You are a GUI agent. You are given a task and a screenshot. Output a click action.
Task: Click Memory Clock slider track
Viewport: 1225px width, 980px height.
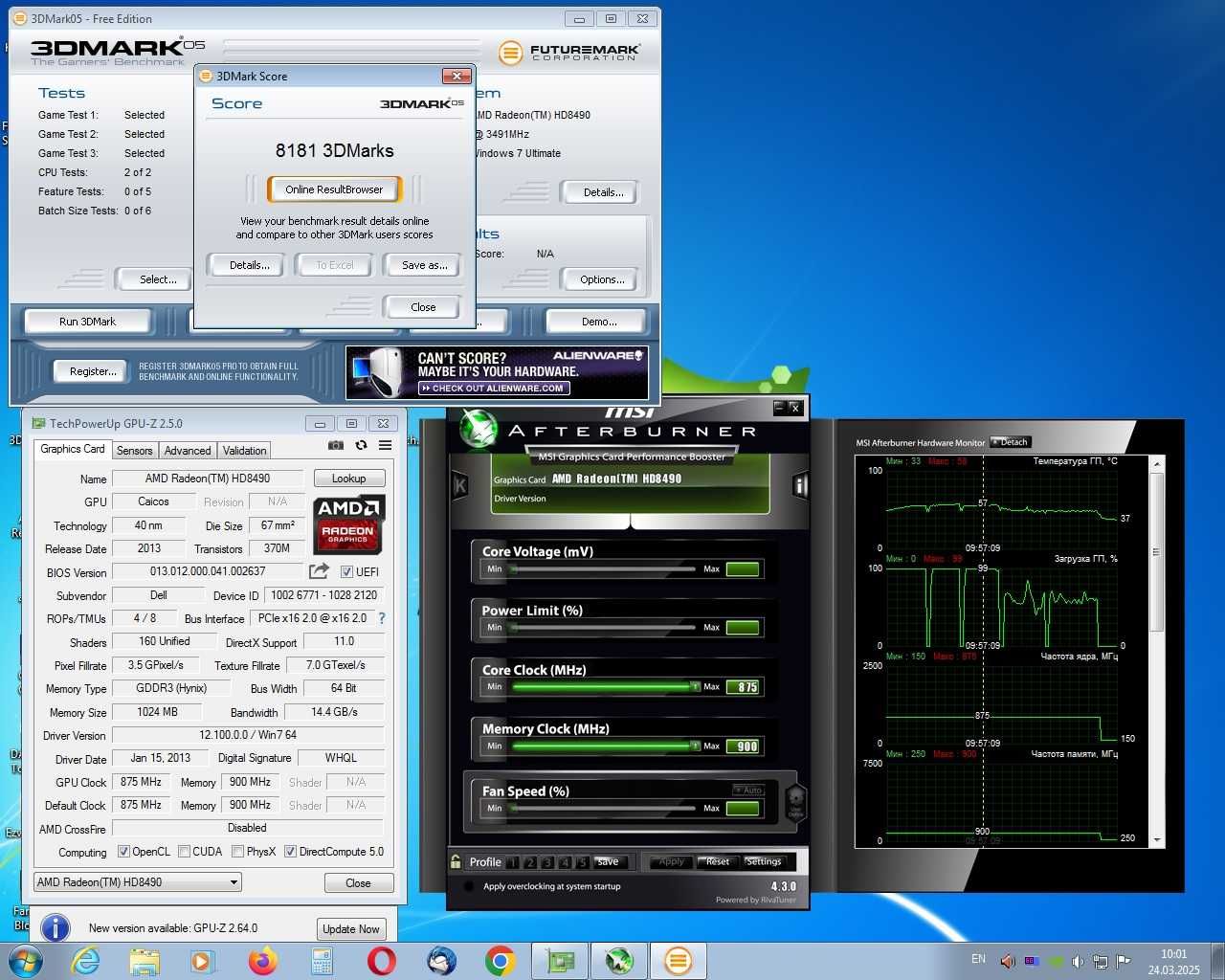(x=604, y=746)
